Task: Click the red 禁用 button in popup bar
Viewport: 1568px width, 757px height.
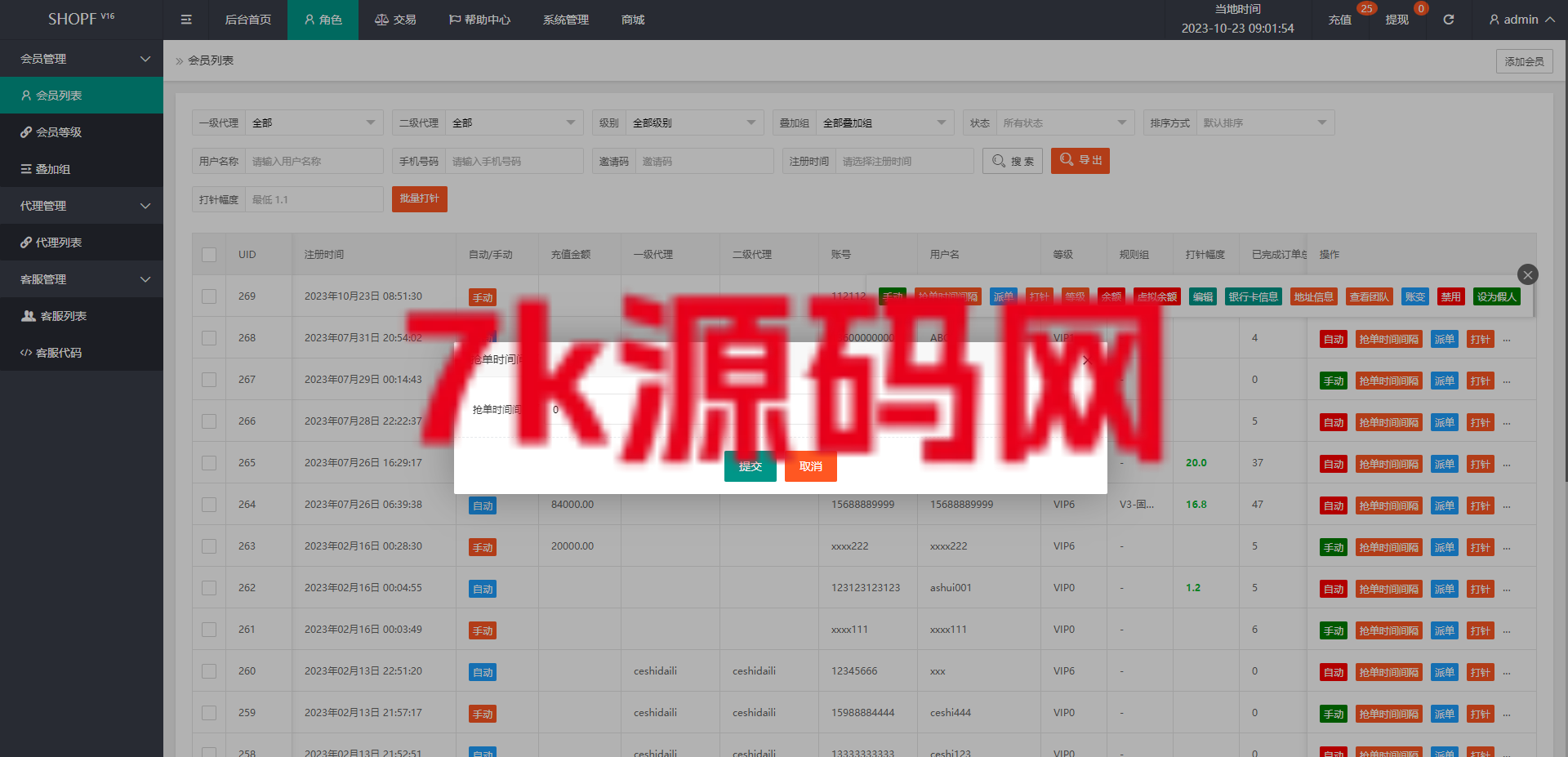Action: pyautogui.click(x=1450, y=297)
